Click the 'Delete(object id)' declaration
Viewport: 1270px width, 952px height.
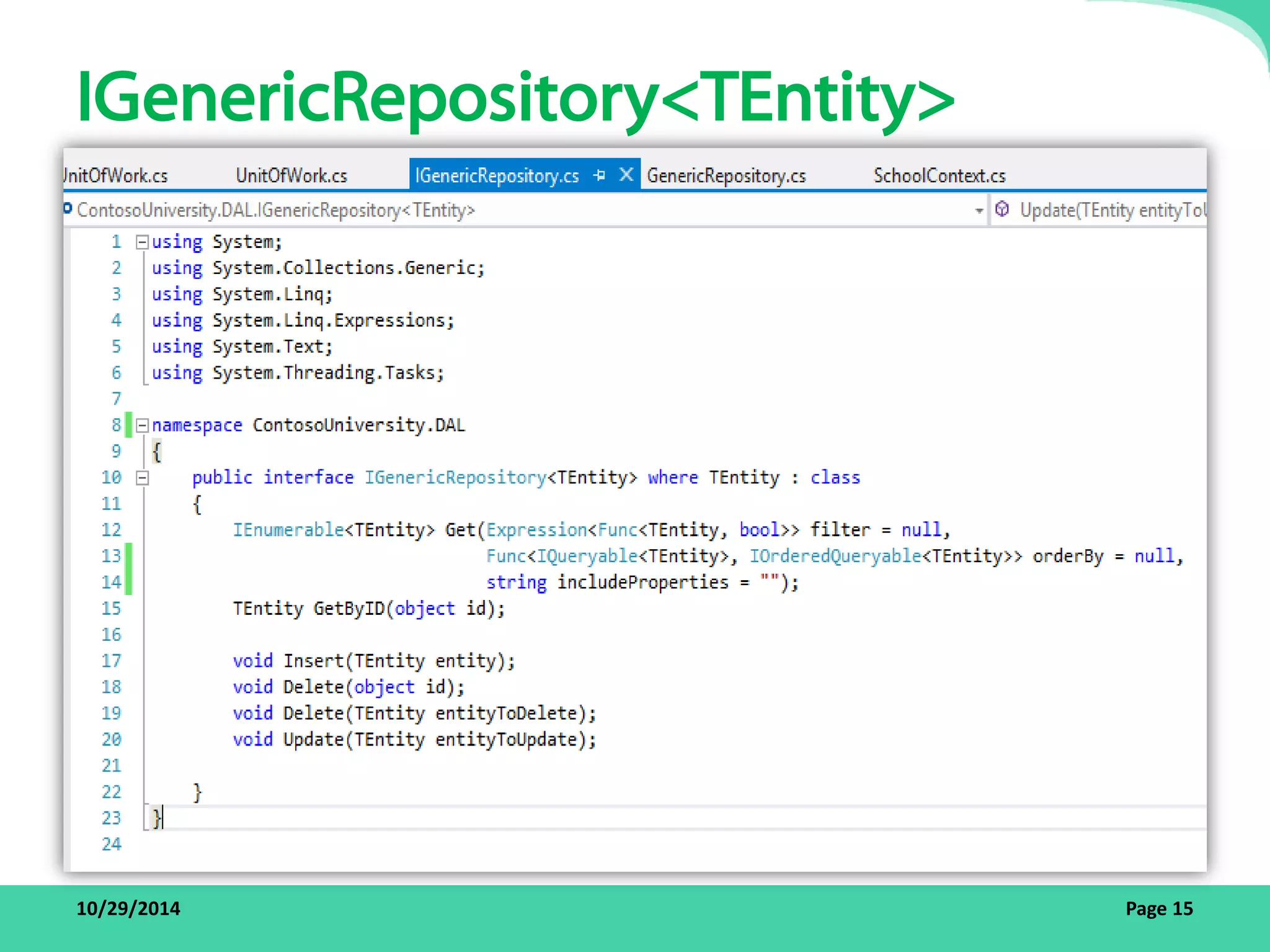pos(373,687)
